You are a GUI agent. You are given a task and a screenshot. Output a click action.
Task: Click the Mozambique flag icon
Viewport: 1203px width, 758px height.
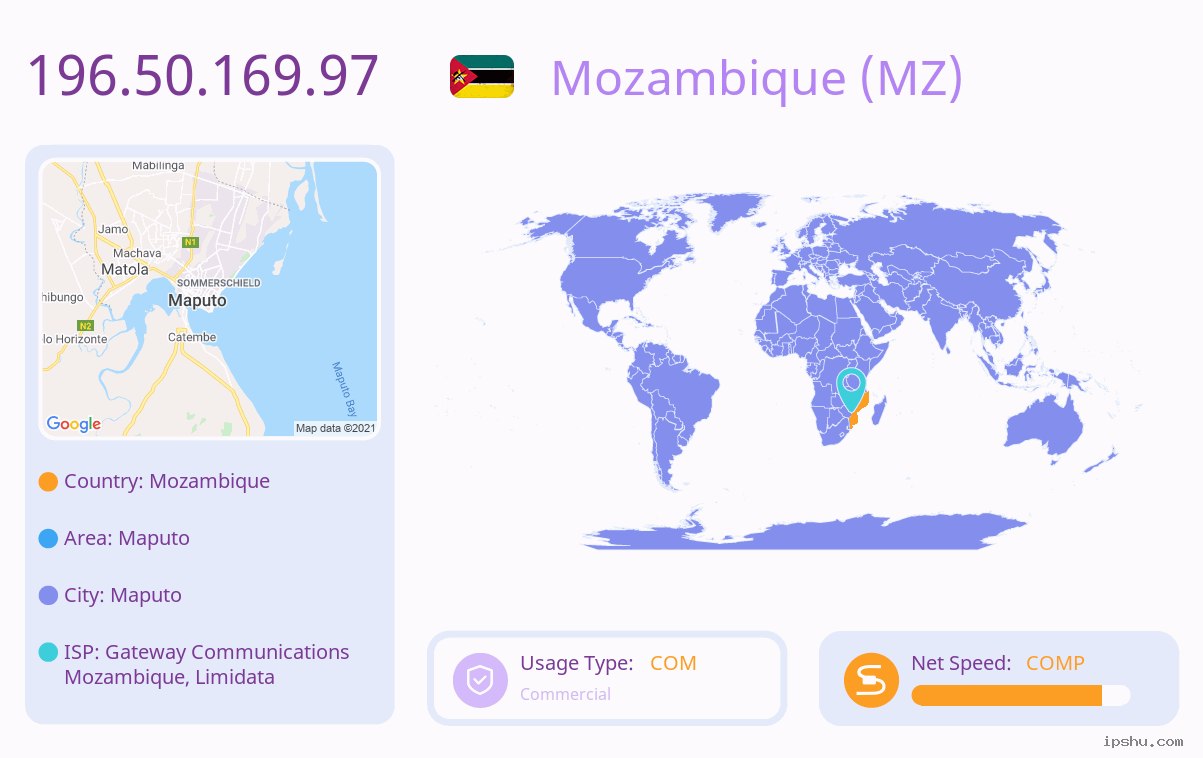(482, 76)
